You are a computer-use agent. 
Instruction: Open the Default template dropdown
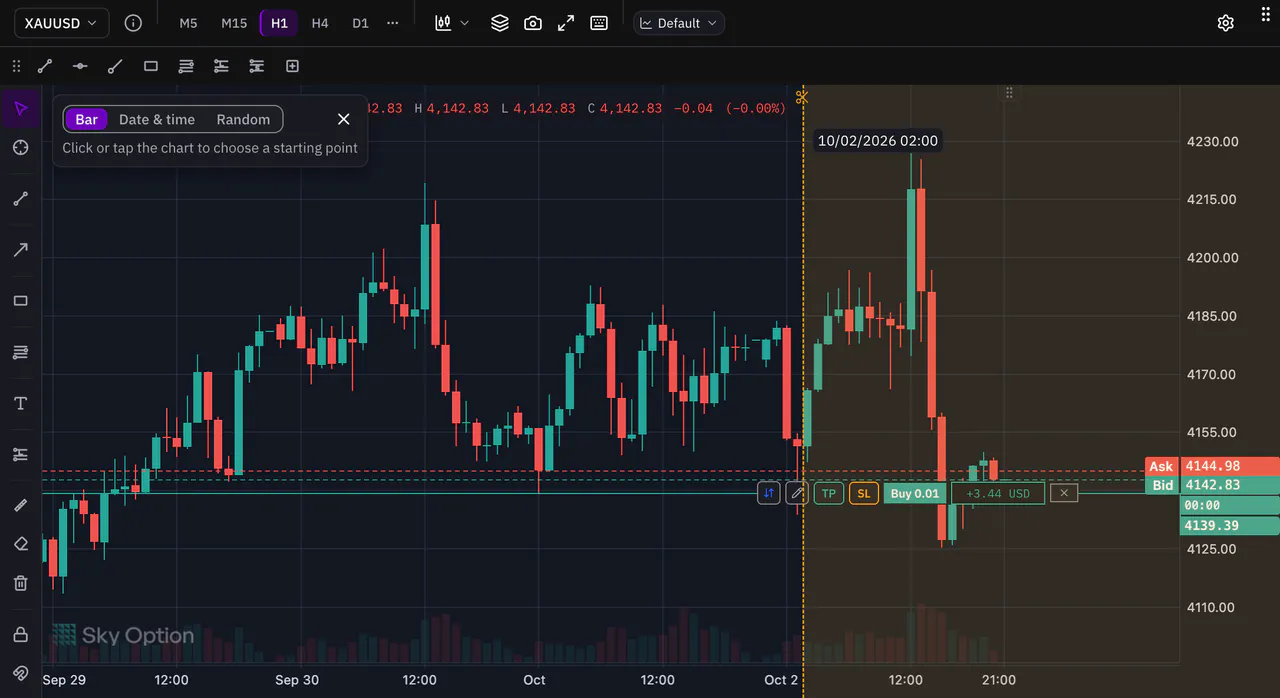679,23
